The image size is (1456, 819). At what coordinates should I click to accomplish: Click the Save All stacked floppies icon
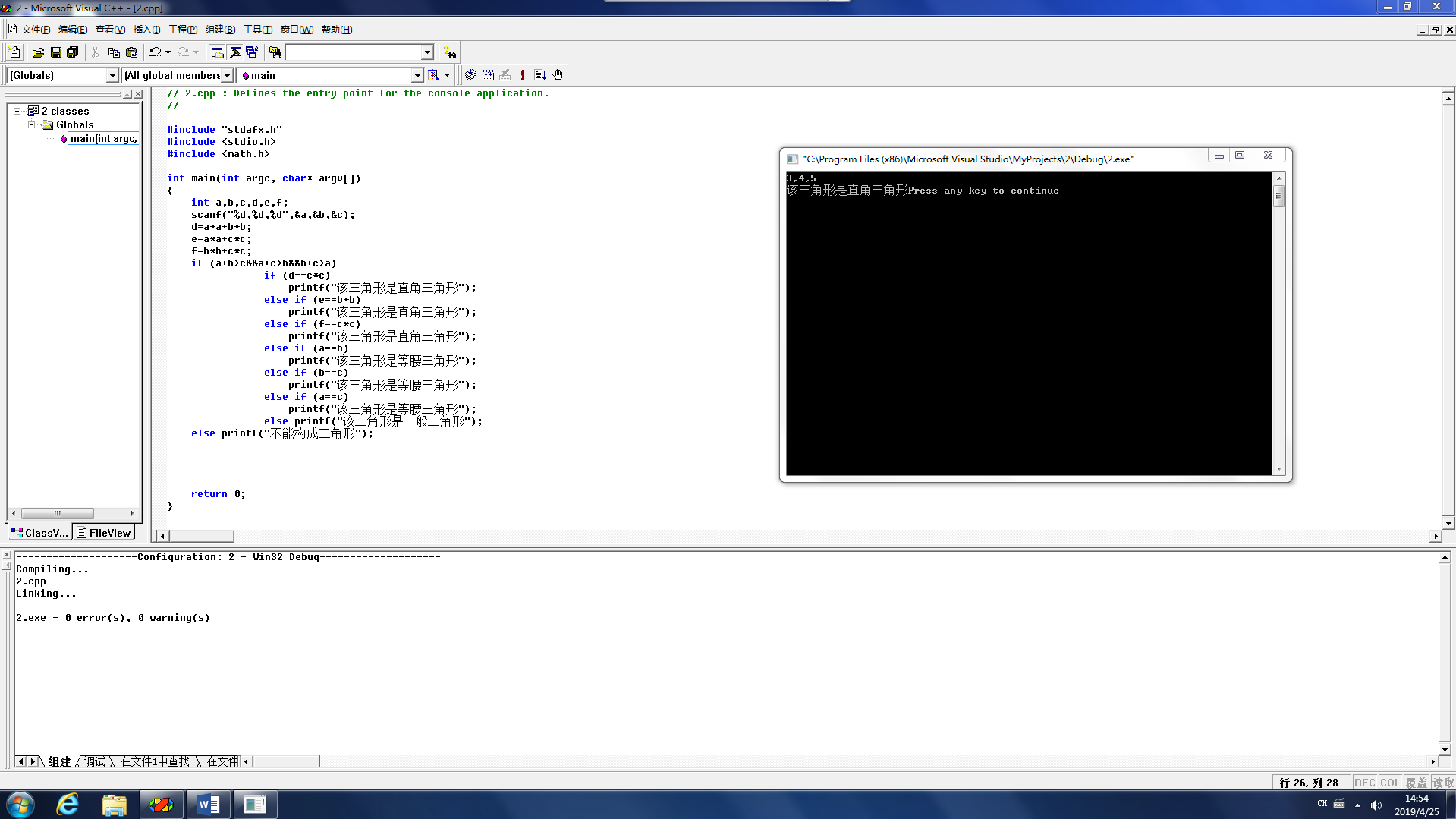[x=73, y=52]
